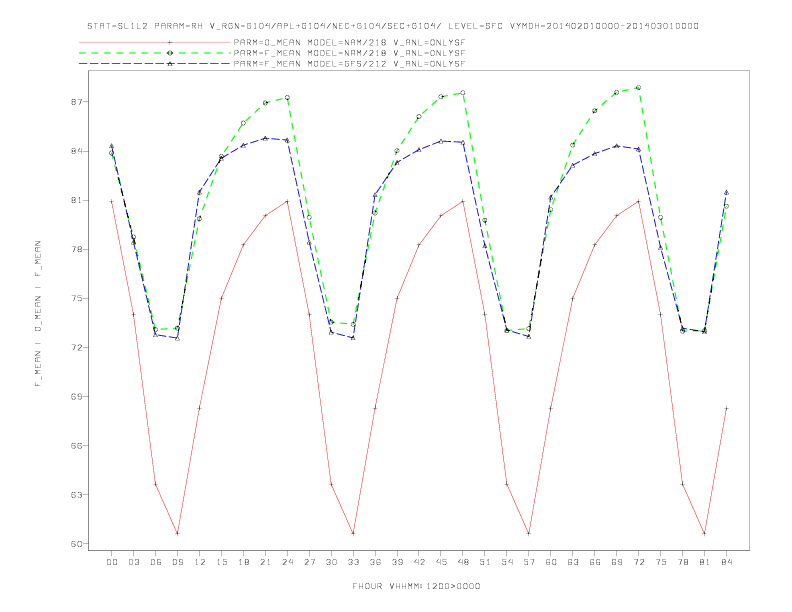The image size is (792, 612).
Task: Click forecast hour 69 on x-axis
Action: 617,562
